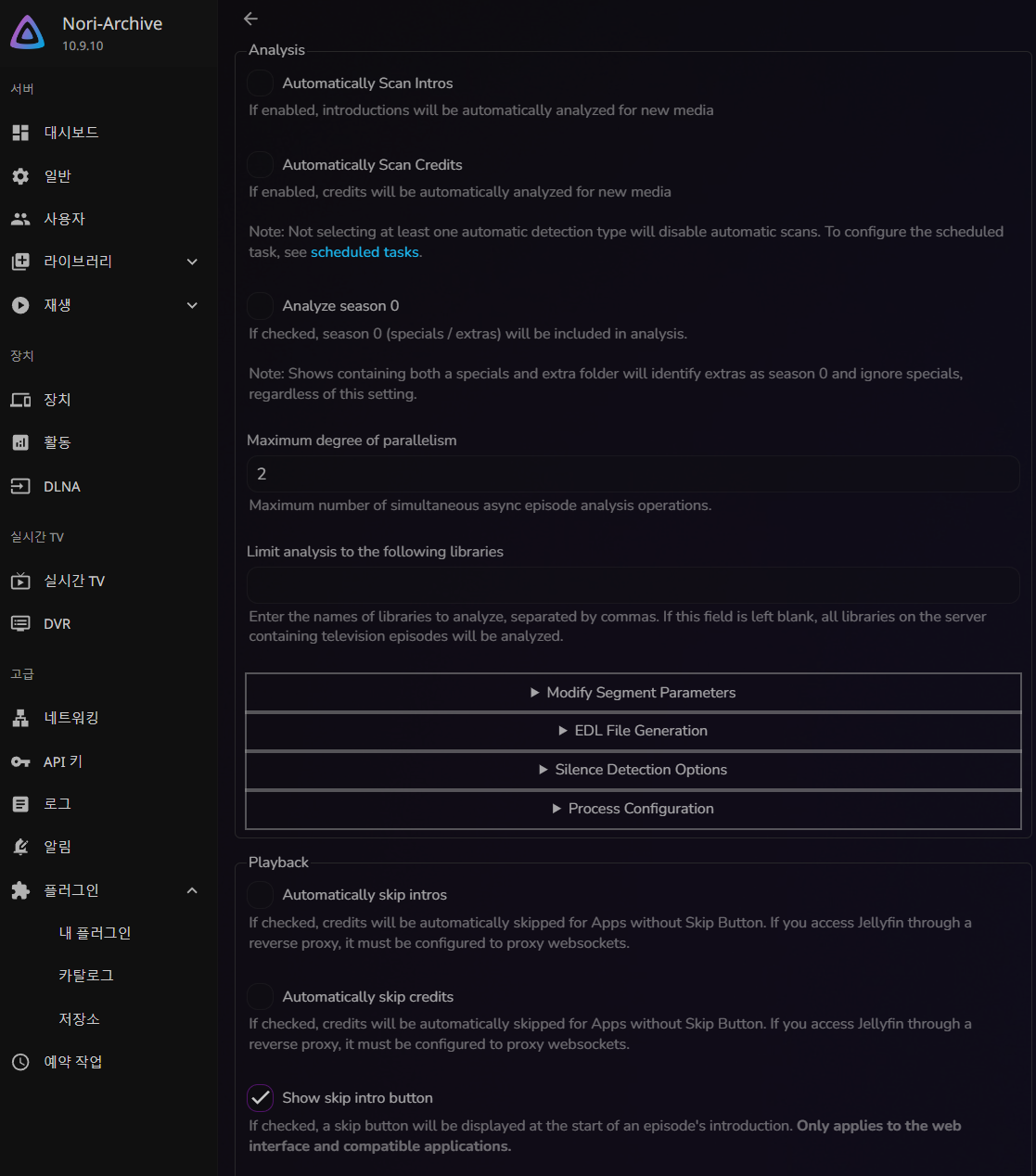Expand Silence Detection Options
The image size is (1036, 1176).
coord(633,770)
